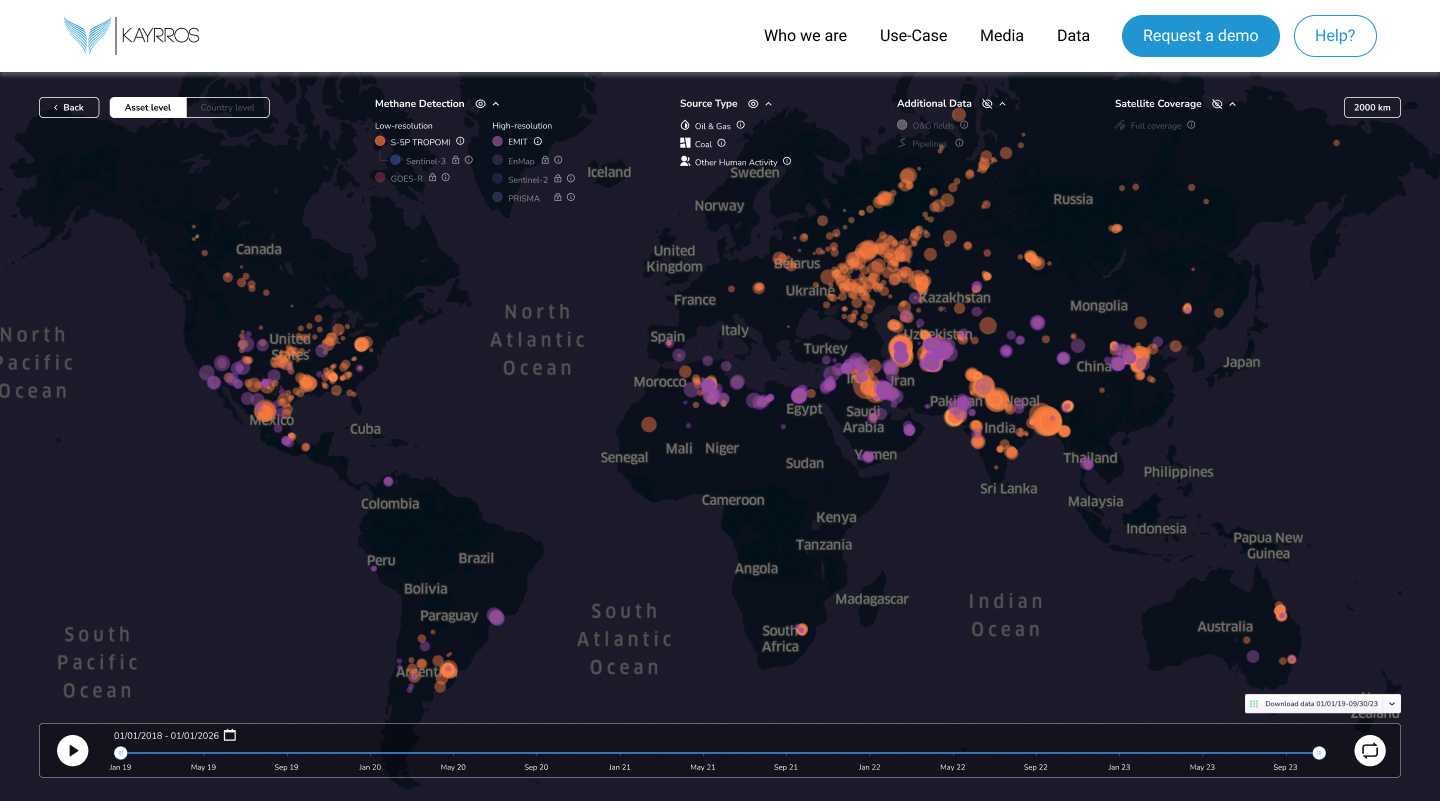Open the Use-Case menu
This screenshot has height=801, width=1440.
pyautogui.click(x=913, y=36)
